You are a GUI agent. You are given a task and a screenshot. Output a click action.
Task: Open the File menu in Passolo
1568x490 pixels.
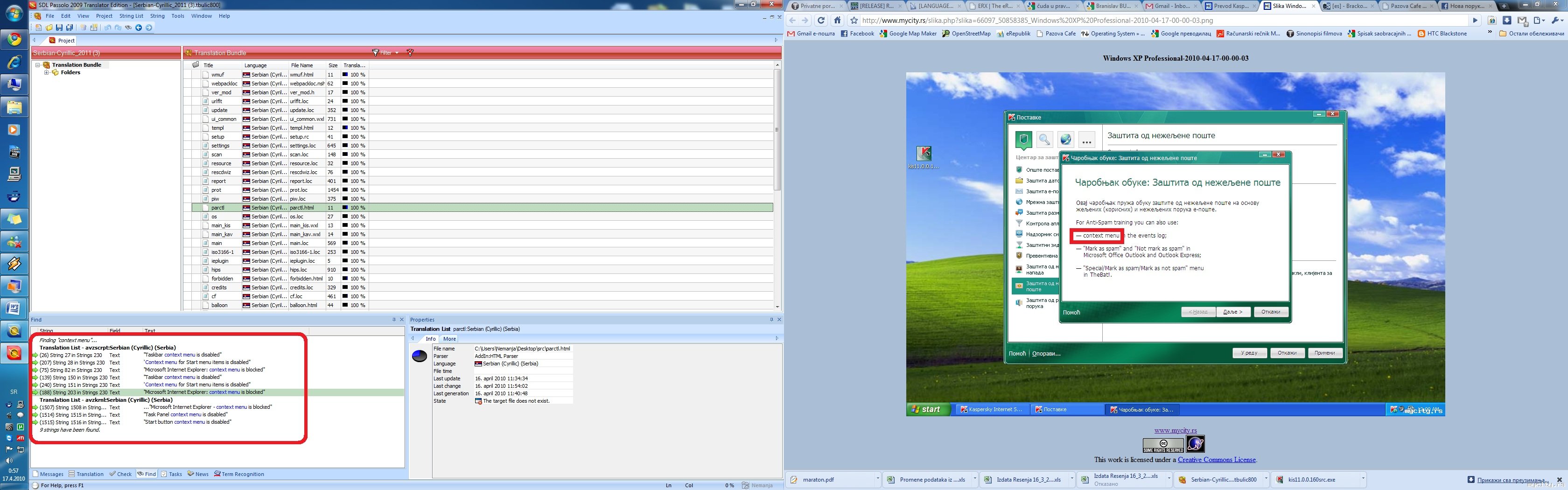[x=50, y=16]
